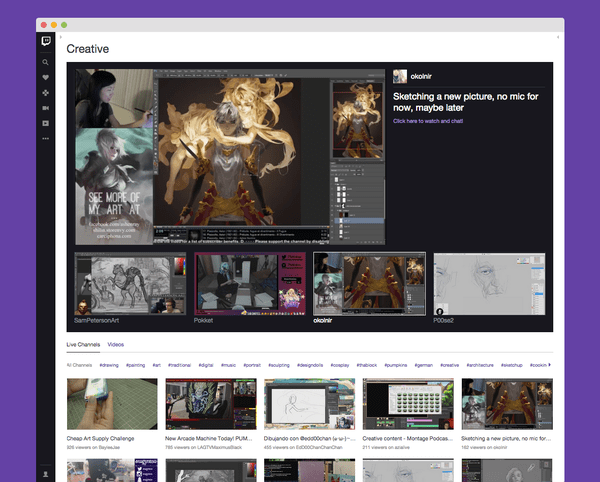Click the macOS green full-screen window button

click(65, 23)
